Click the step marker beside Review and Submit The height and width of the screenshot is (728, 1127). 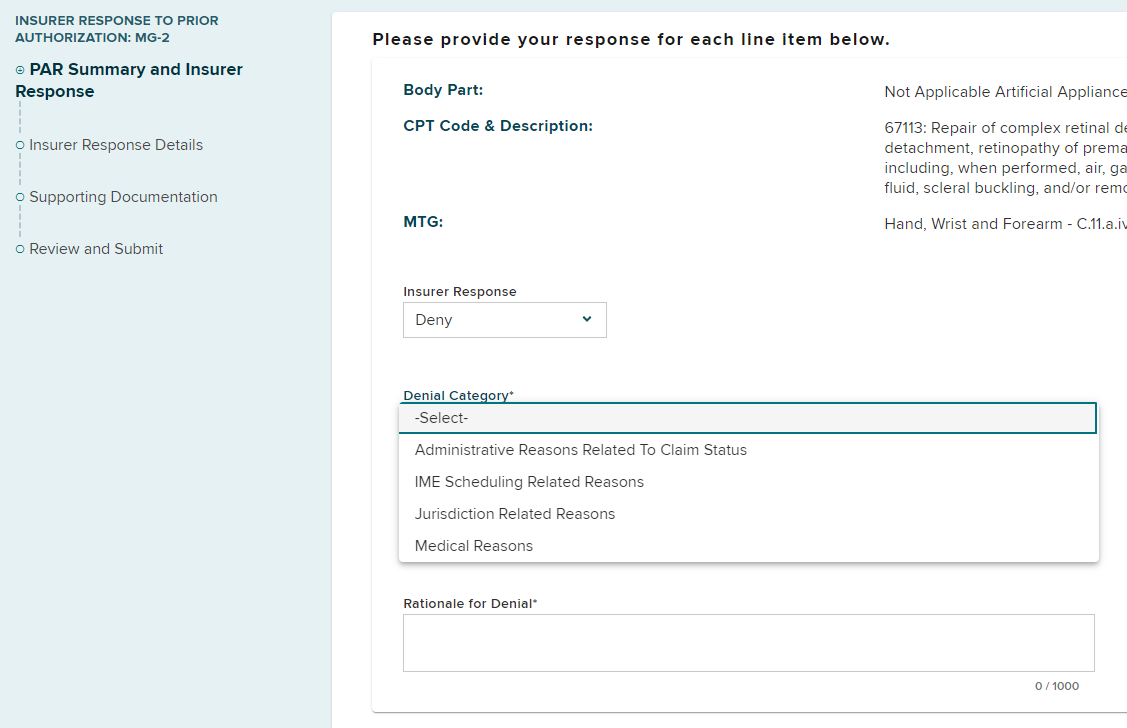20,249
